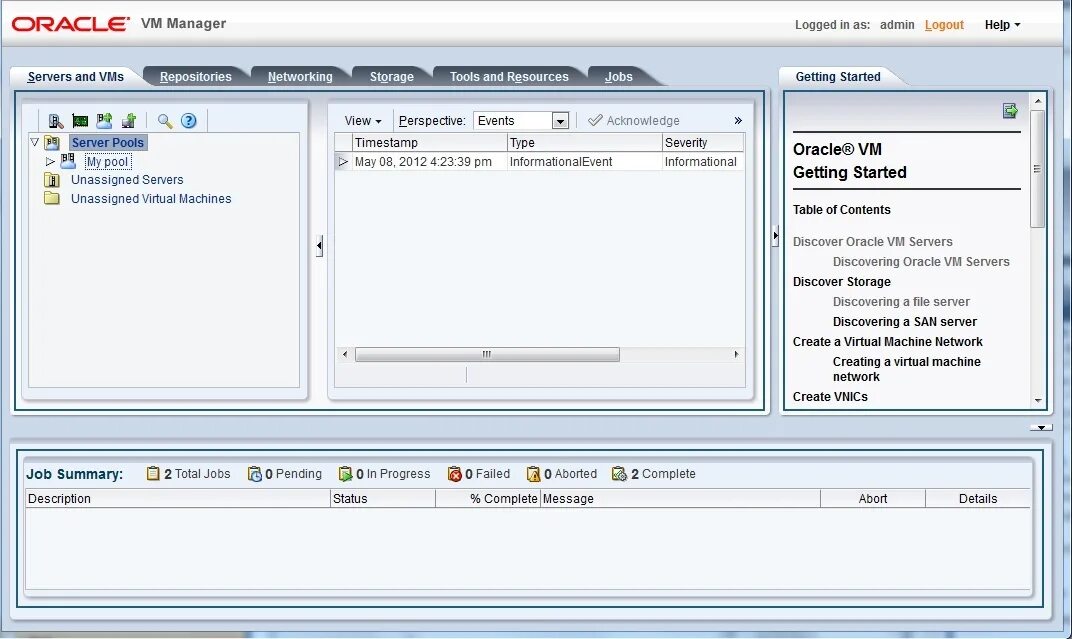1072x639 pixels.
Task: Click the Pending jobs icon
Action: (x=254, y=474)
